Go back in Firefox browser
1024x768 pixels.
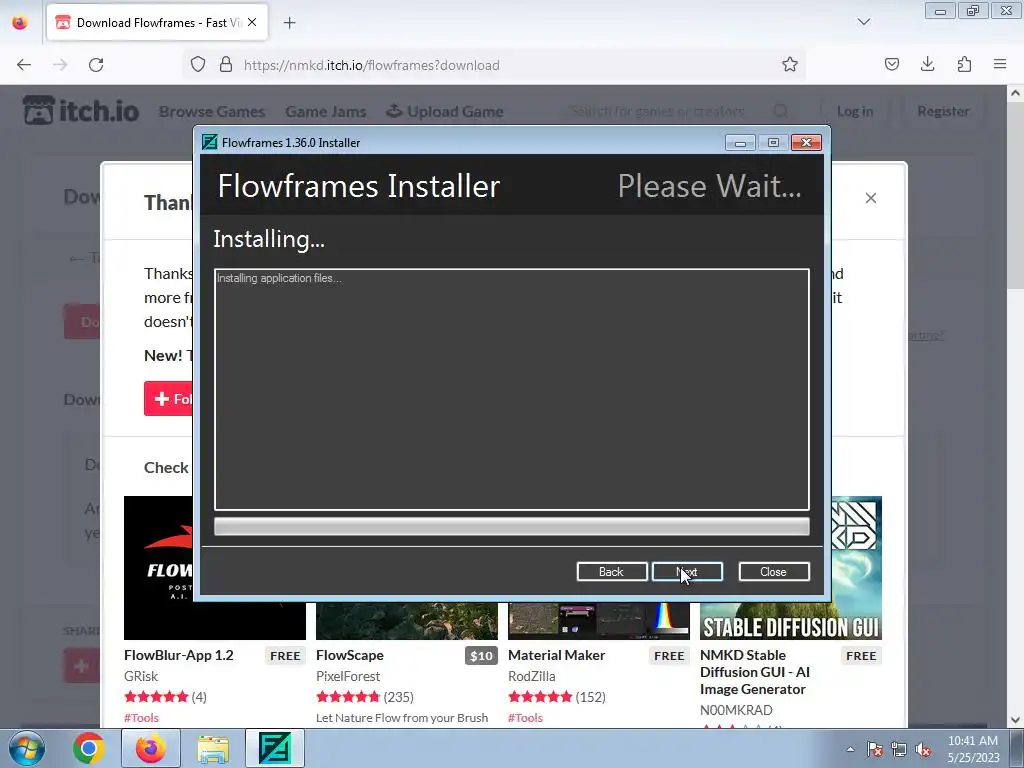click(x=24, y=65)
